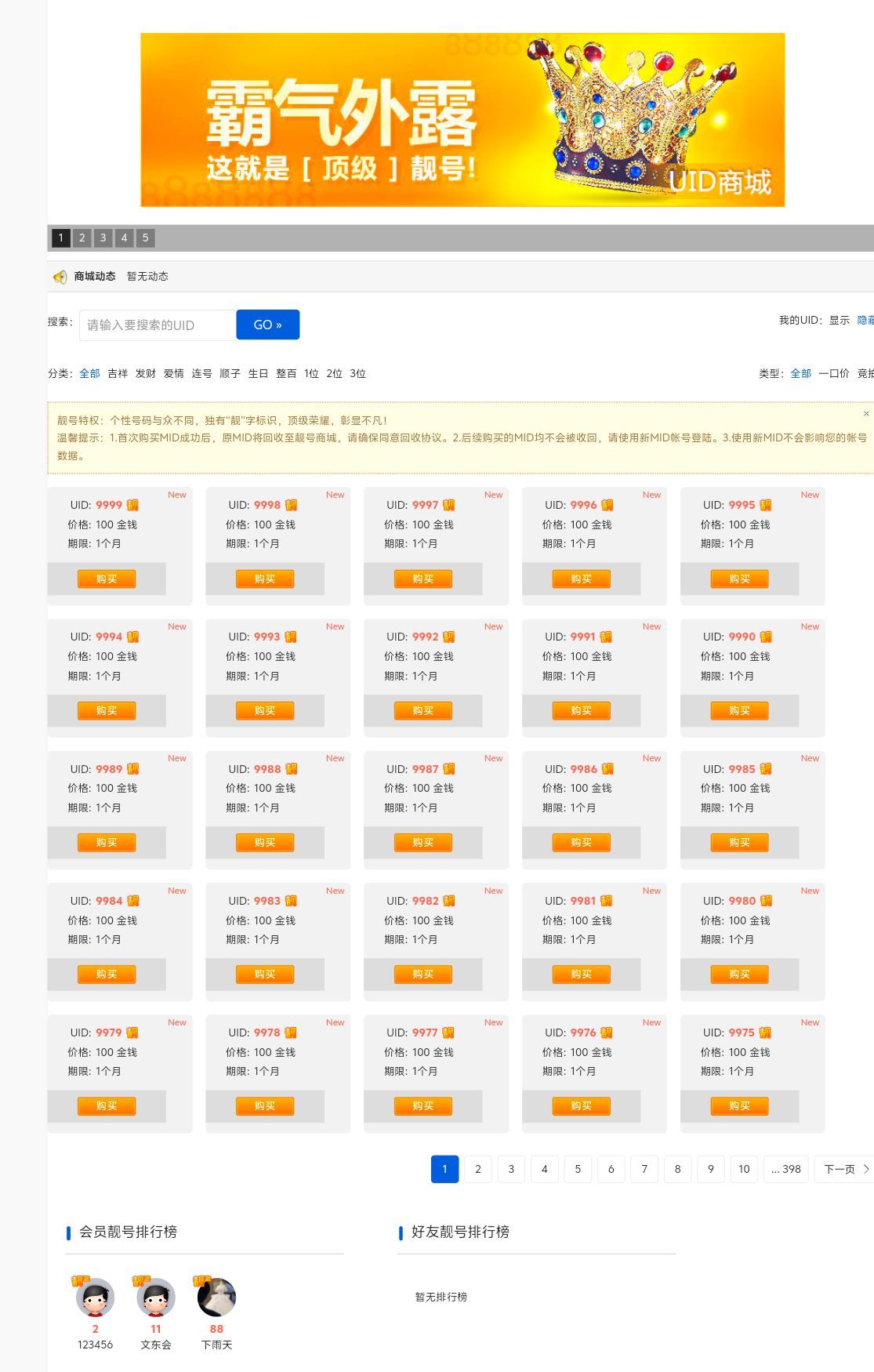Image resolution: width=874 pixels, height=1372 pixels.
Task: Switch the banner to slide 4
Action: (x=124, y=238)
